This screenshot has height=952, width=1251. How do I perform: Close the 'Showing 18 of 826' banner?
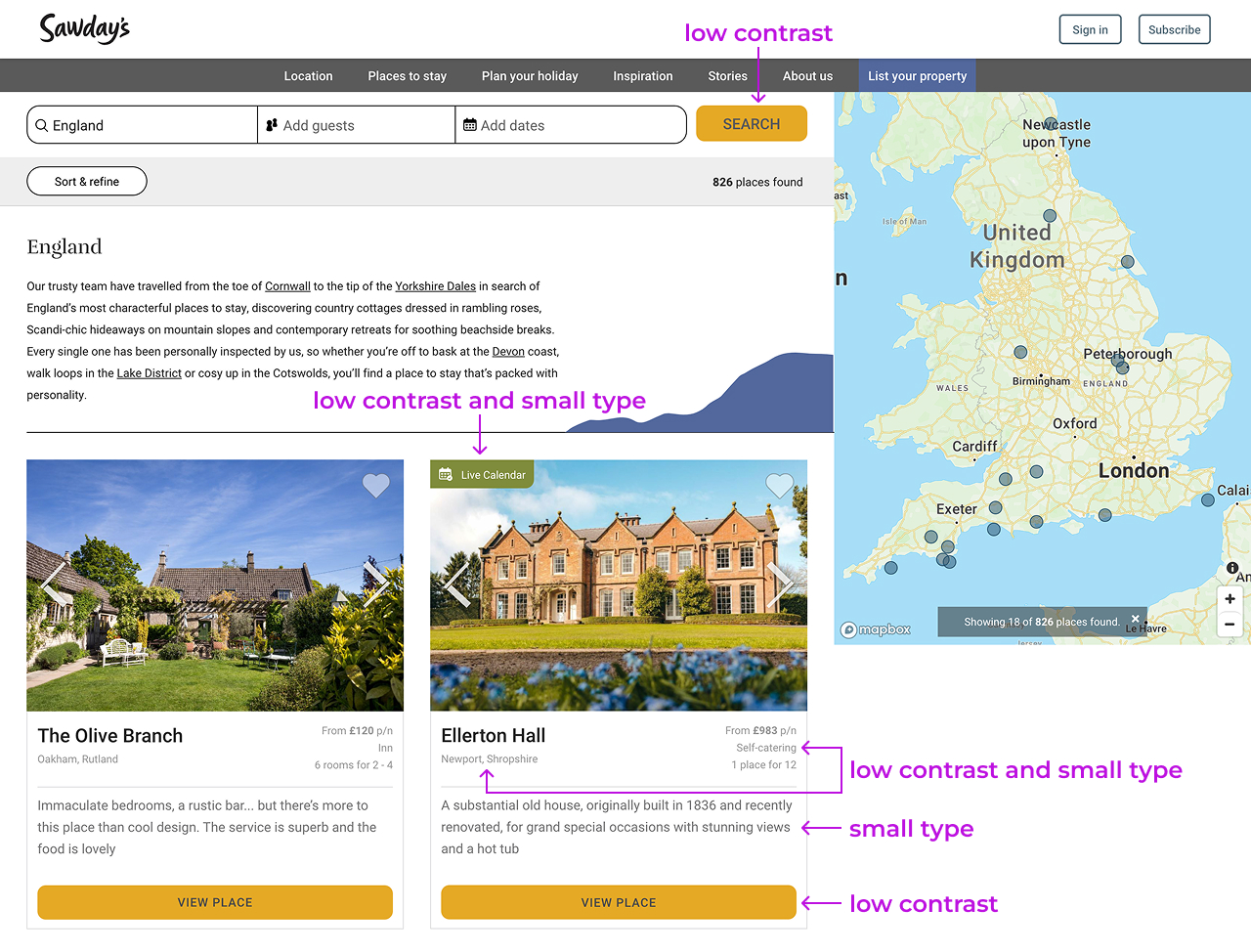(x=1135, y=618)
